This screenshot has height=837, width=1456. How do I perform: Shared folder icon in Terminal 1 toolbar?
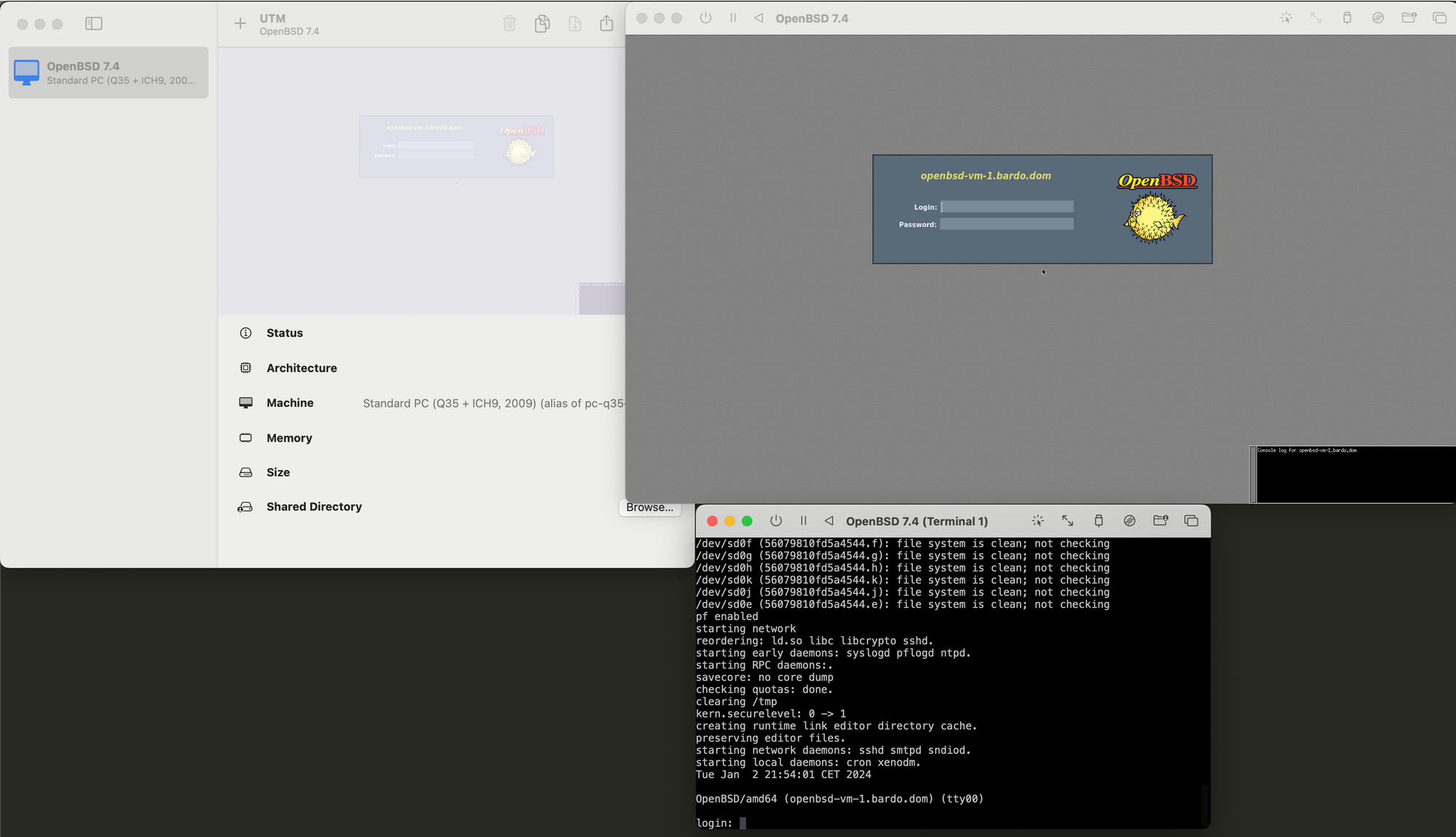point(1160,520)
